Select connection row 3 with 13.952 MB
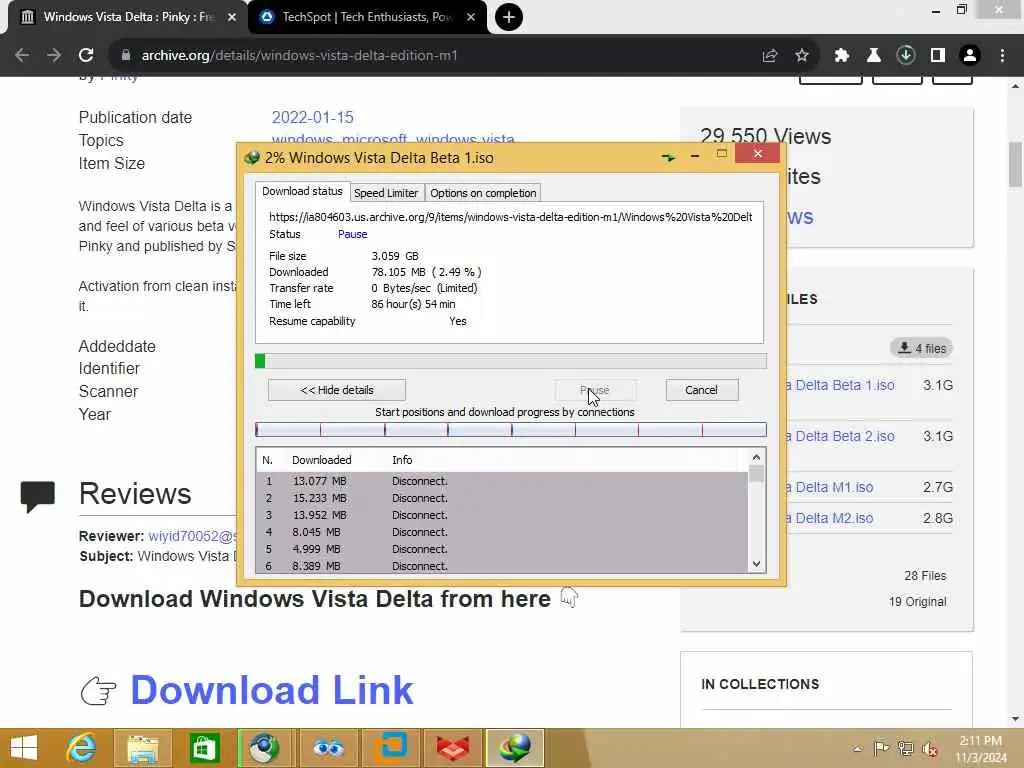The image size is (1024, 768). click(x=501, y=515)
